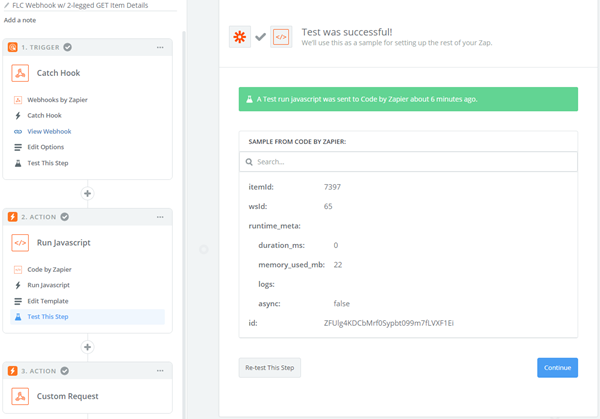Go to Test This Step under Run Javascript
The width and height of the screenshot is (600, 419).
48,317
